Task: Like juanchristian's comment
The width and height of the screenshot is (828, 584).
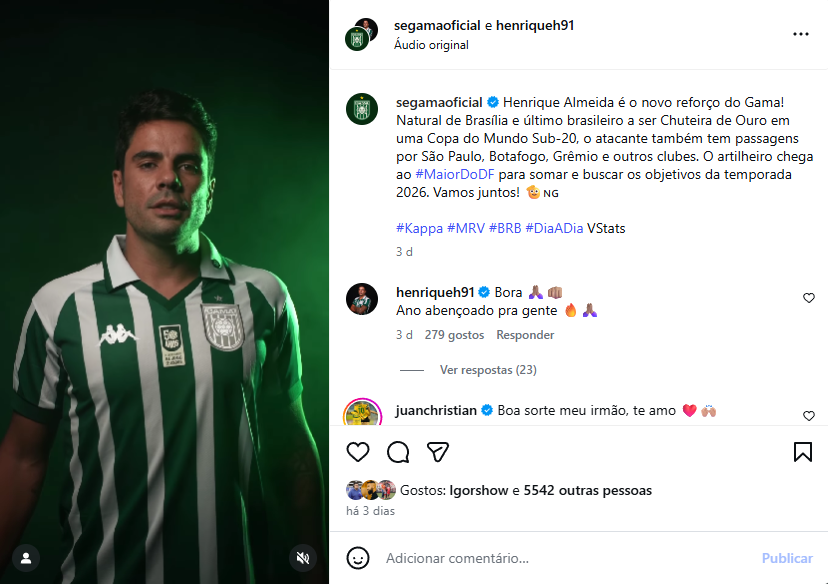Action: click(x=809, y=416)
